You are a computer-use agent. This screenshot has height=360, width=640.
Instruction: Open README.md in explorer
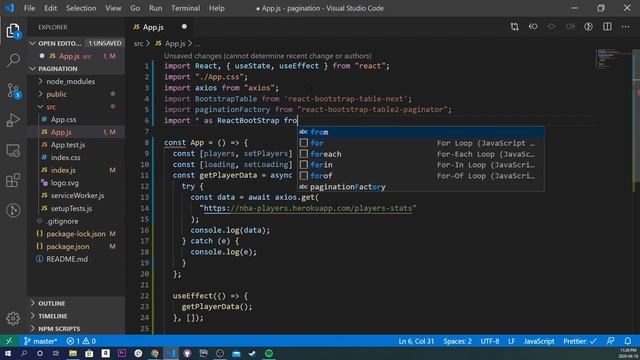coord(76,259)
